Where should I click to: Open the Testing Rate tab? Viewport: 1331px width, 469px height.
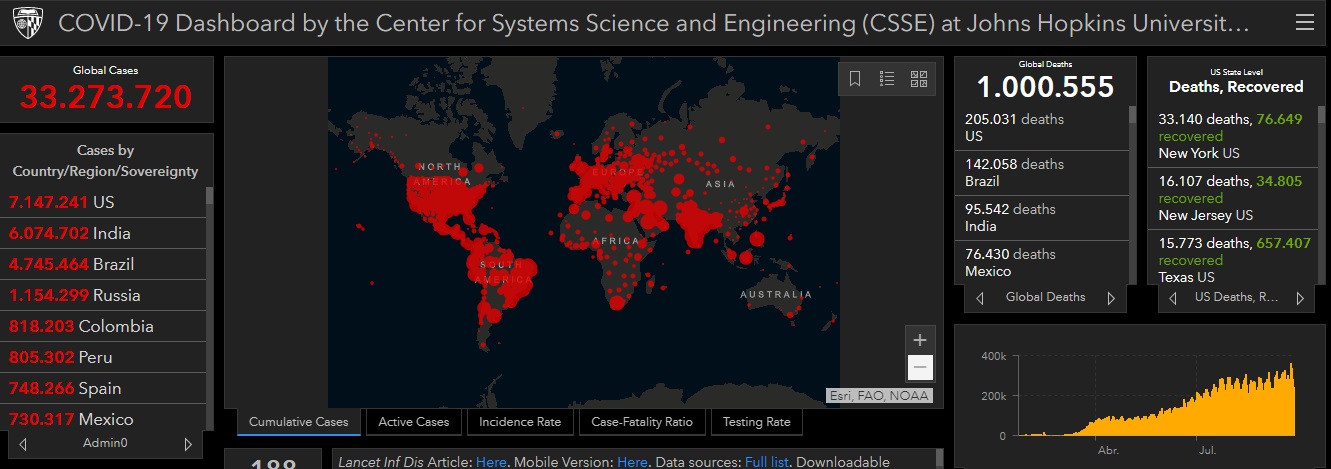tap(756, 422)
